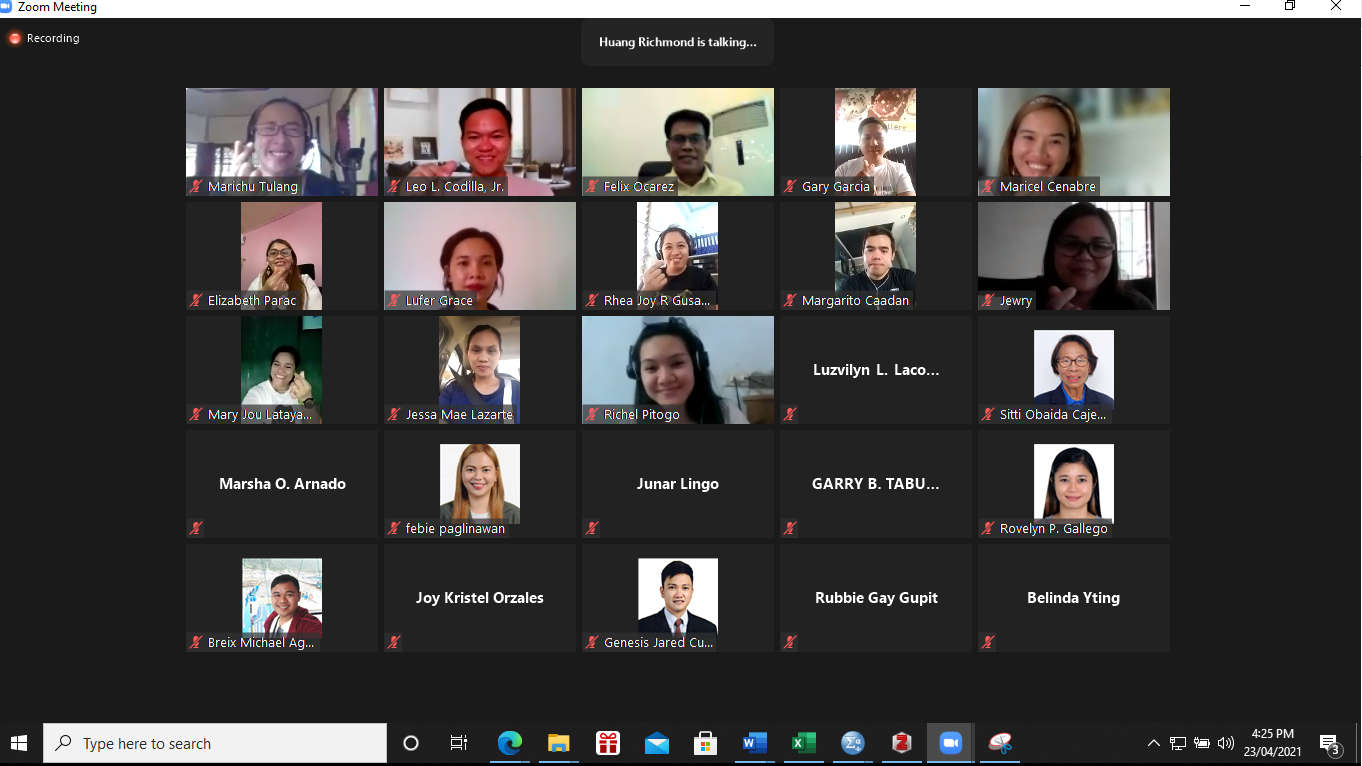Select Leo L. Codilla, Jr.'s video tile
This screenshot has width=1362, height=766.
point(480,142)
